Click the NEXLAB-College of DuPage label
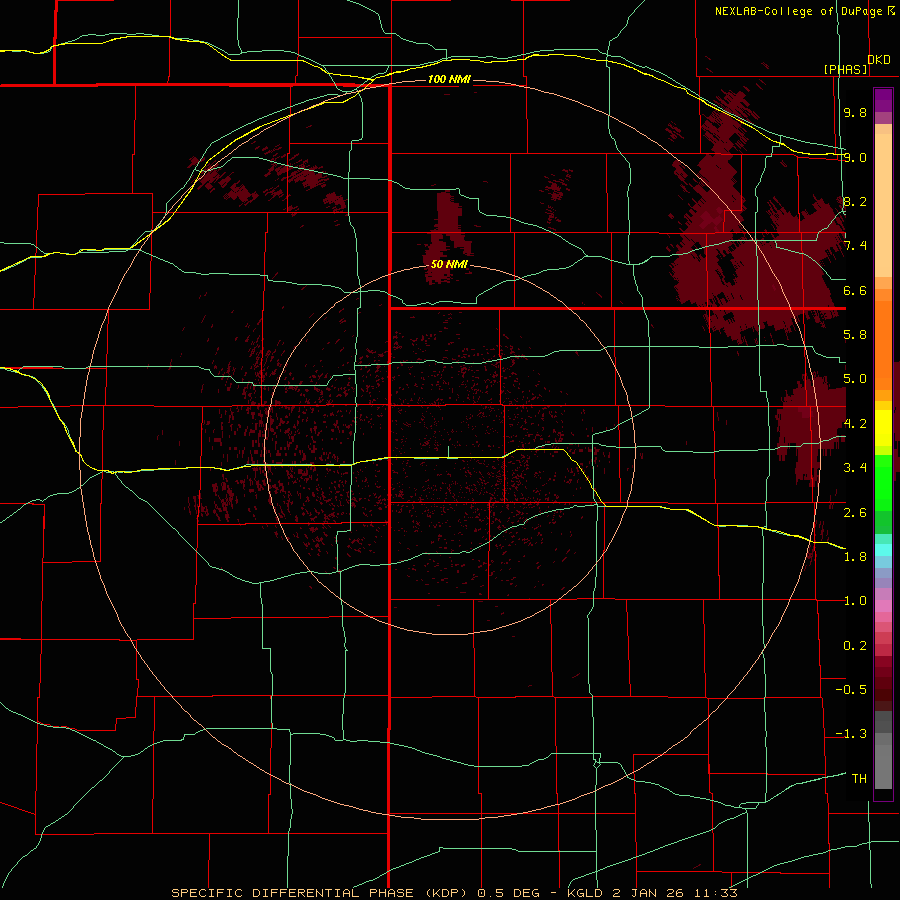The width and height of the screenshot is (900, 900). point(798,11)
